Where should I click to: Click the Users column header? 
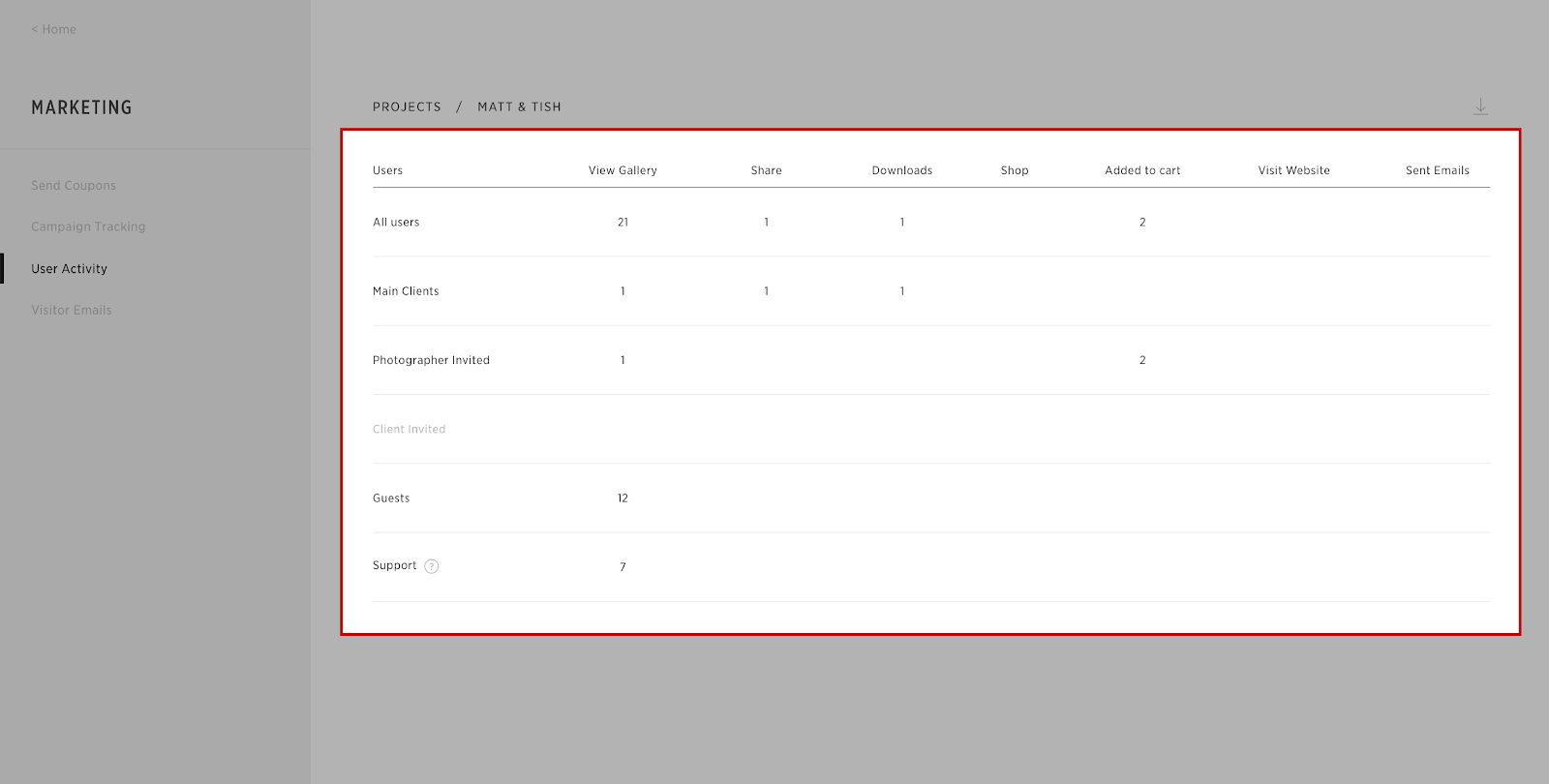387,170
